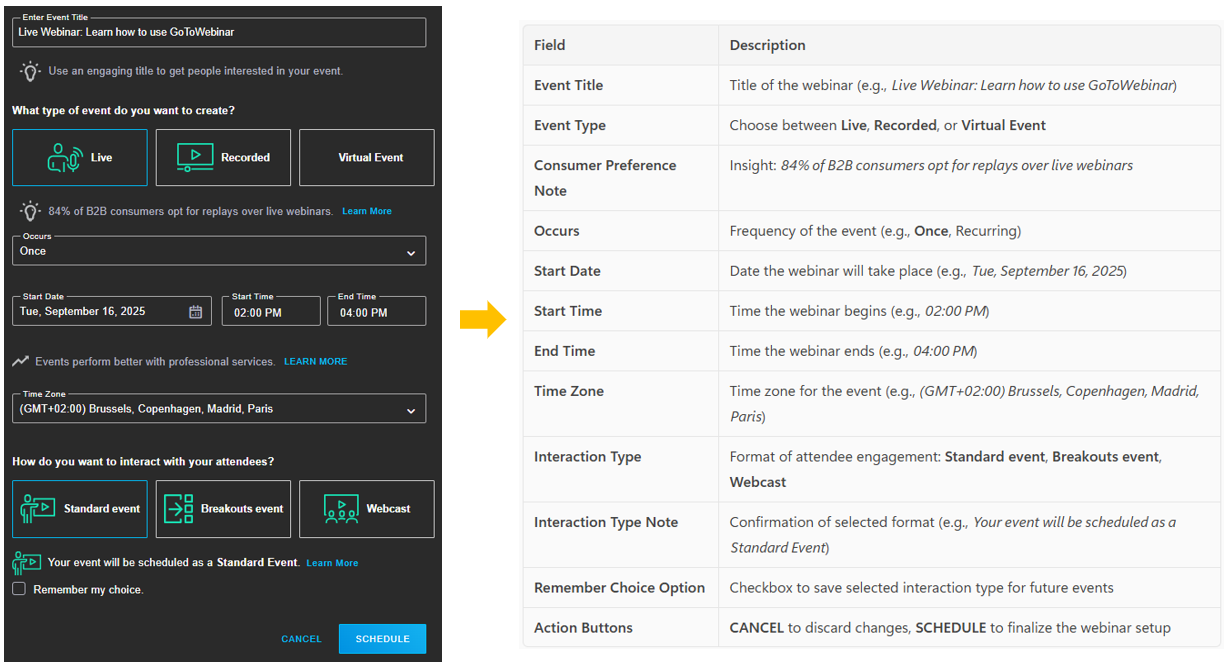Click the 'Occurs' table cell

click(621, 231)
